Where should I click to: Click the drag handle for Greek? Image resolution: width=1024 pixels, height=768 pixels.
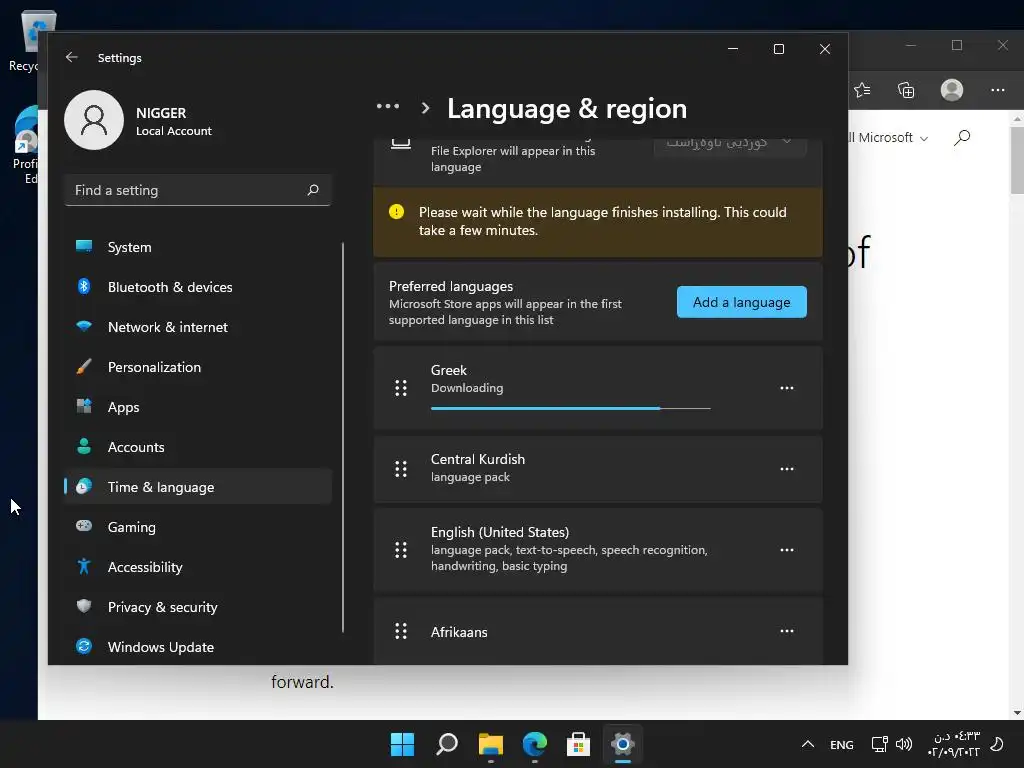pyautogui.click(x=401, y=388)
